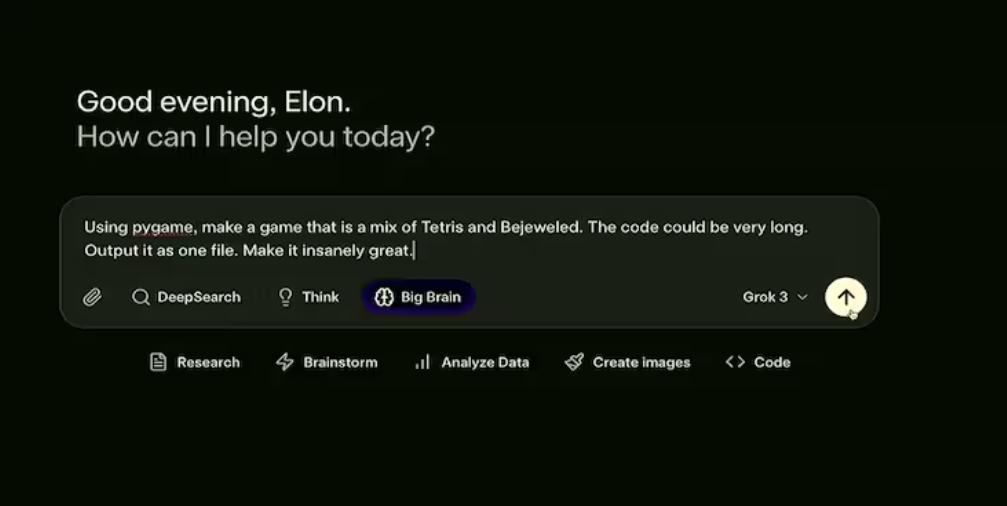This screenshot has width=1007, height=506.
Task: Click the Create images paintbrush icon
Action: click(574, 362)
